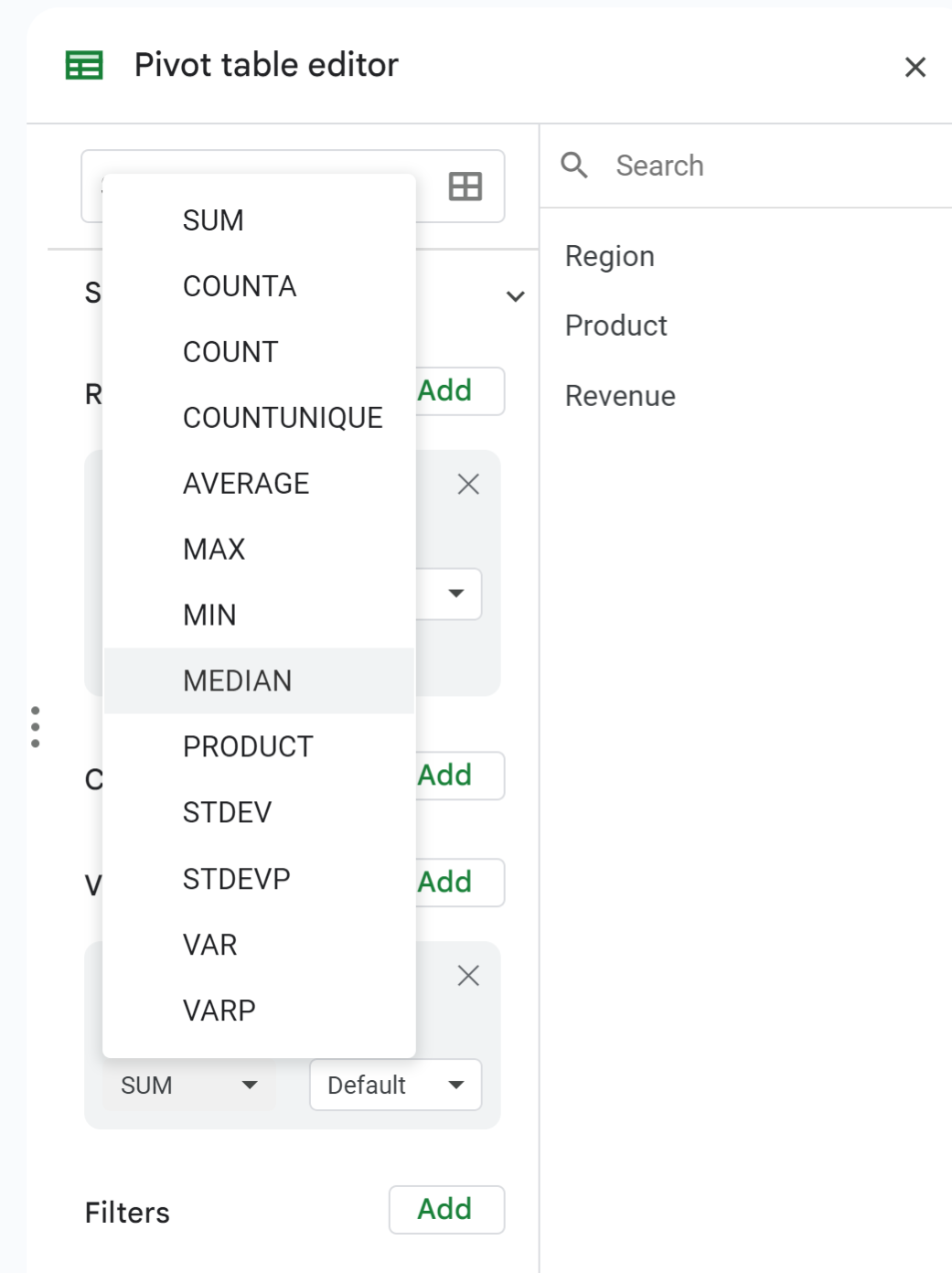Remove the row field card
This screenshot has height=1273, width=952.
(x=468, y=485)
